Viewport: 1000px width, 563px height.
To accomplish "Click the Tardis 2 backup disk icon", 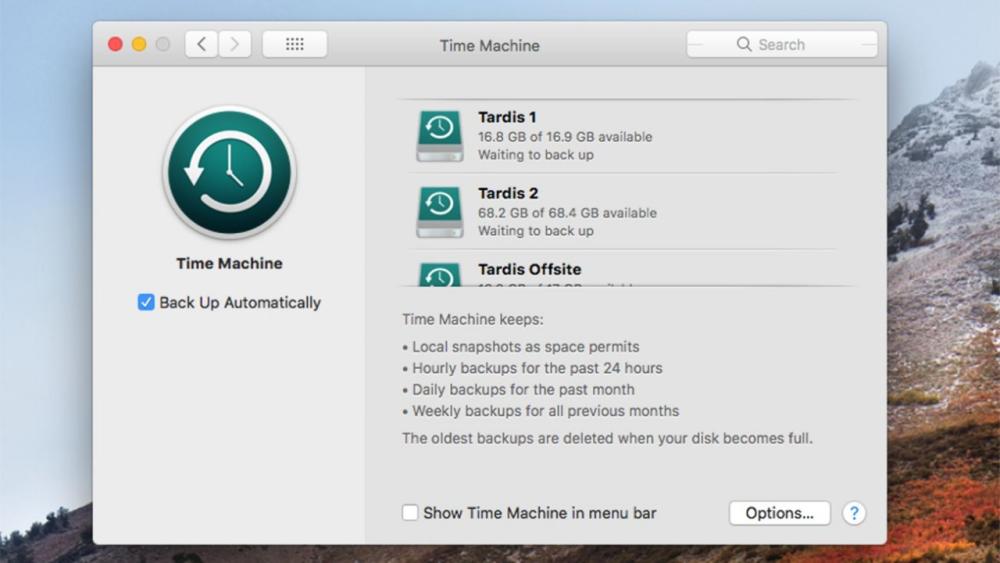I will (439, 211).
